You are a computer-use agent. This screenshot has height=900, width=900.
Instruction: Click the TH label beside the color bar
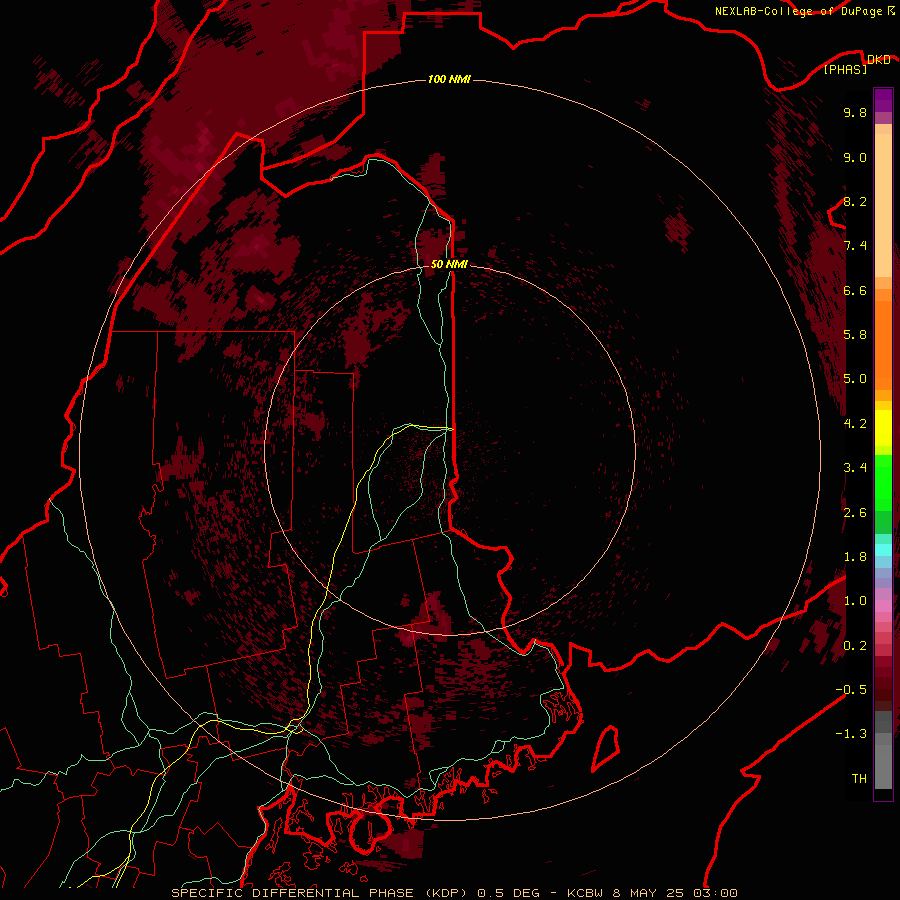click(x=859, y=779)
